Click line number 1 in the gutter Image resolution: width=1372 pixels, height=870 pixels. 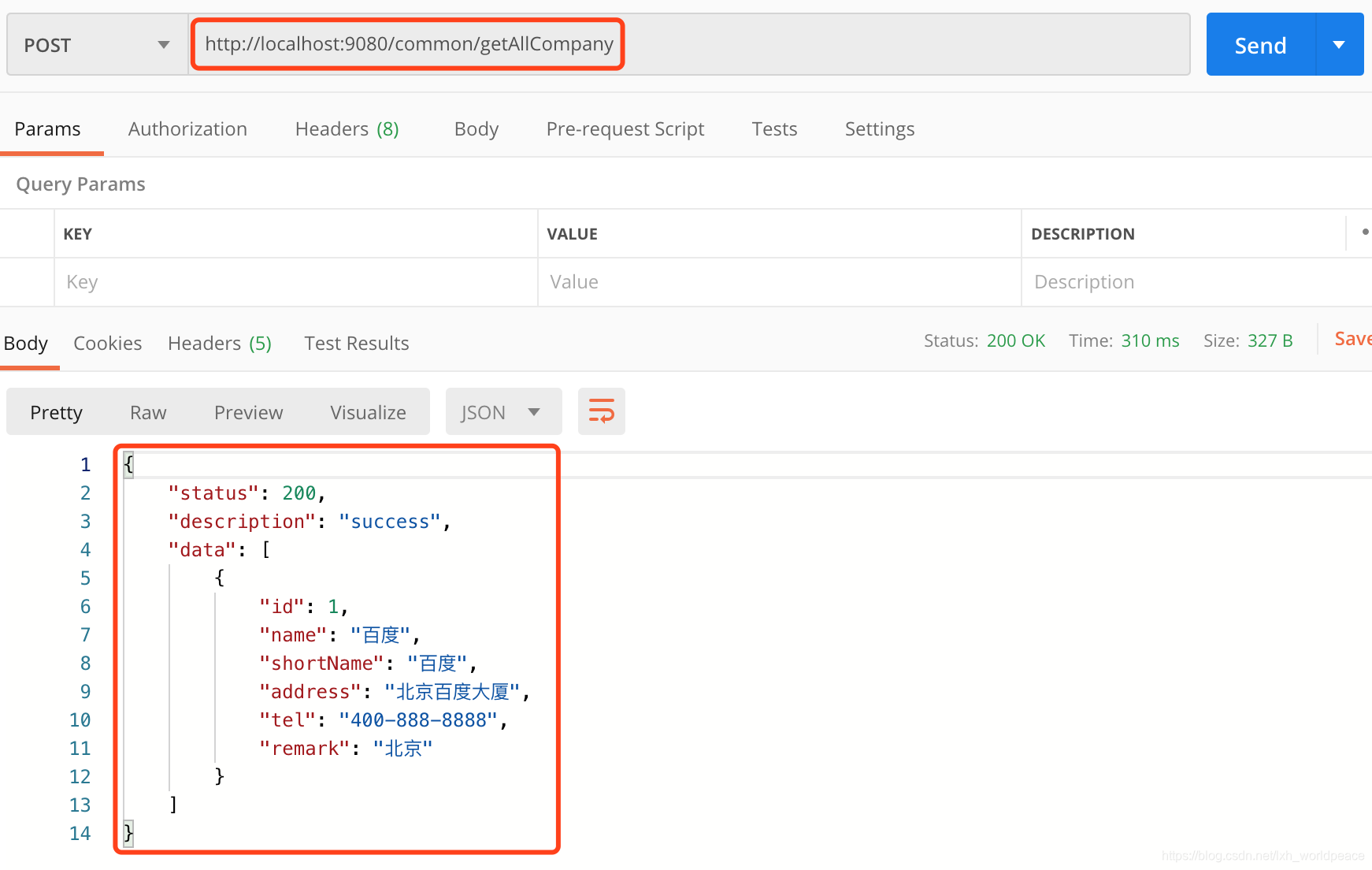85,465
